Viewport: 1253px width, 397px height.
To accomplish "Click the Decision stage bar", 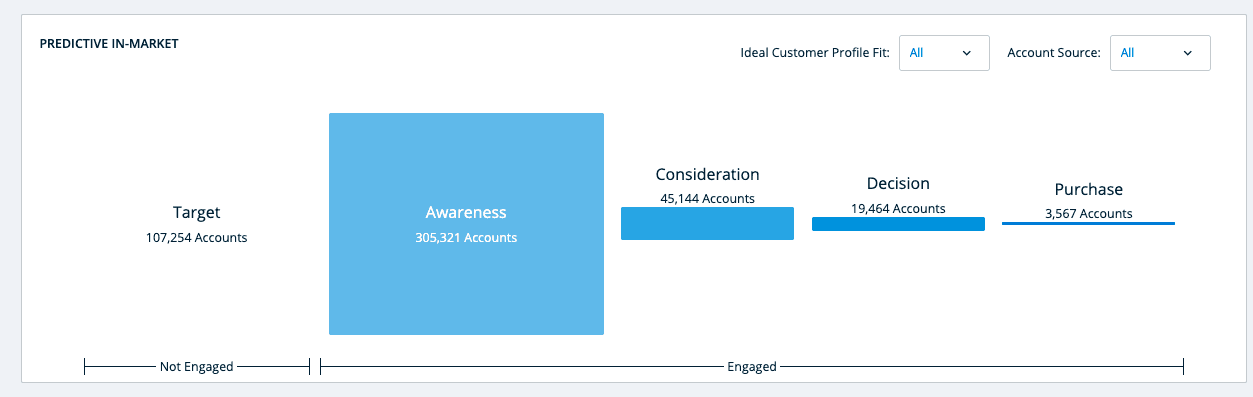I will (x=898, y=224).
